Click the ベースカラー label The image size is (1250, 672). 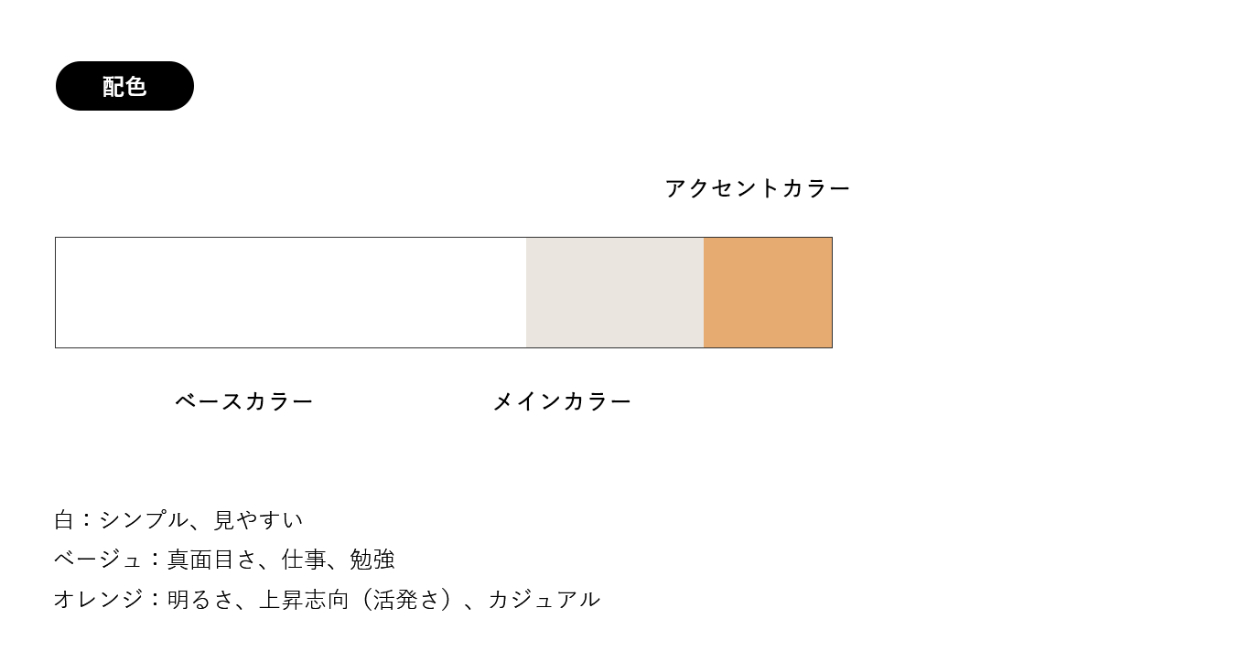click(244, 402)
